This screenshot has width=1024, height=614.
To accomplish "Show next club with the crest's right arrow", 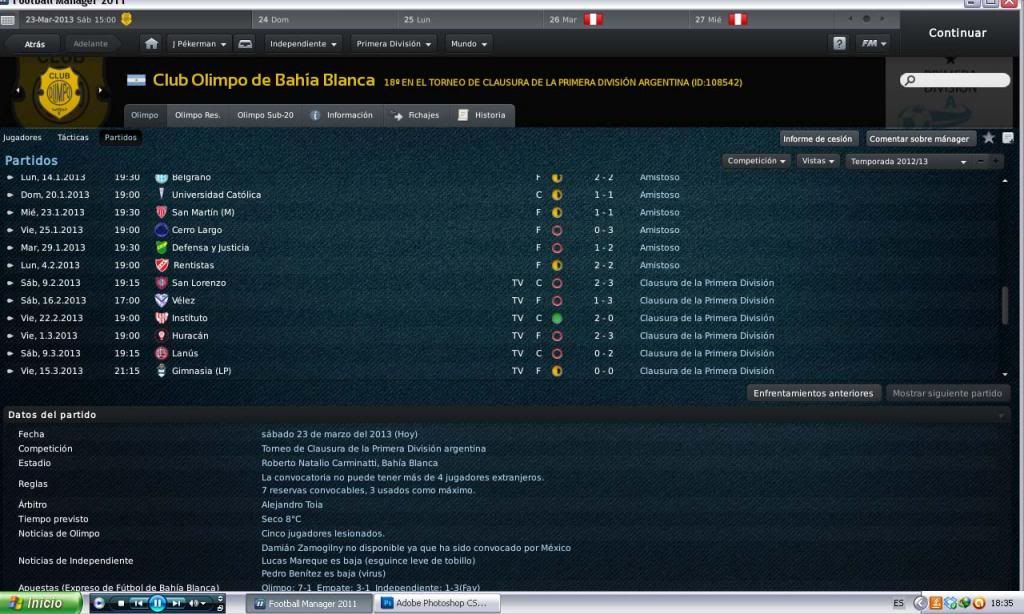I will [x=101, y=90].
